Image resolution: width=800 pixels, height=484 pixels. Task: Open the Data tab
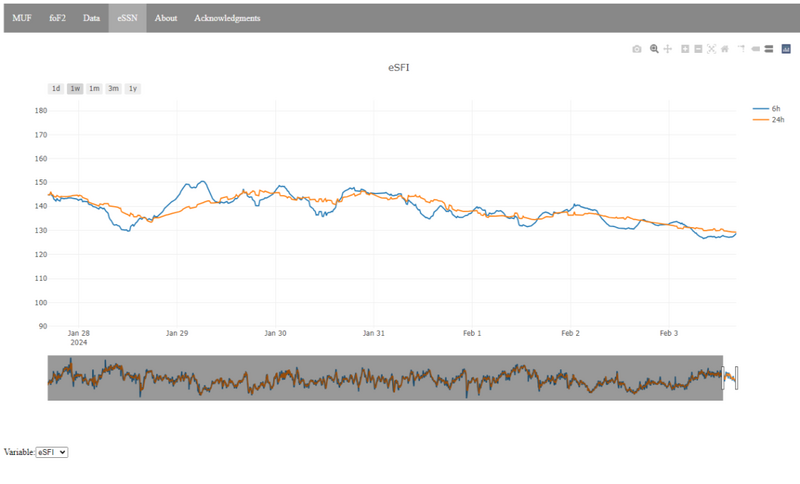91,18
